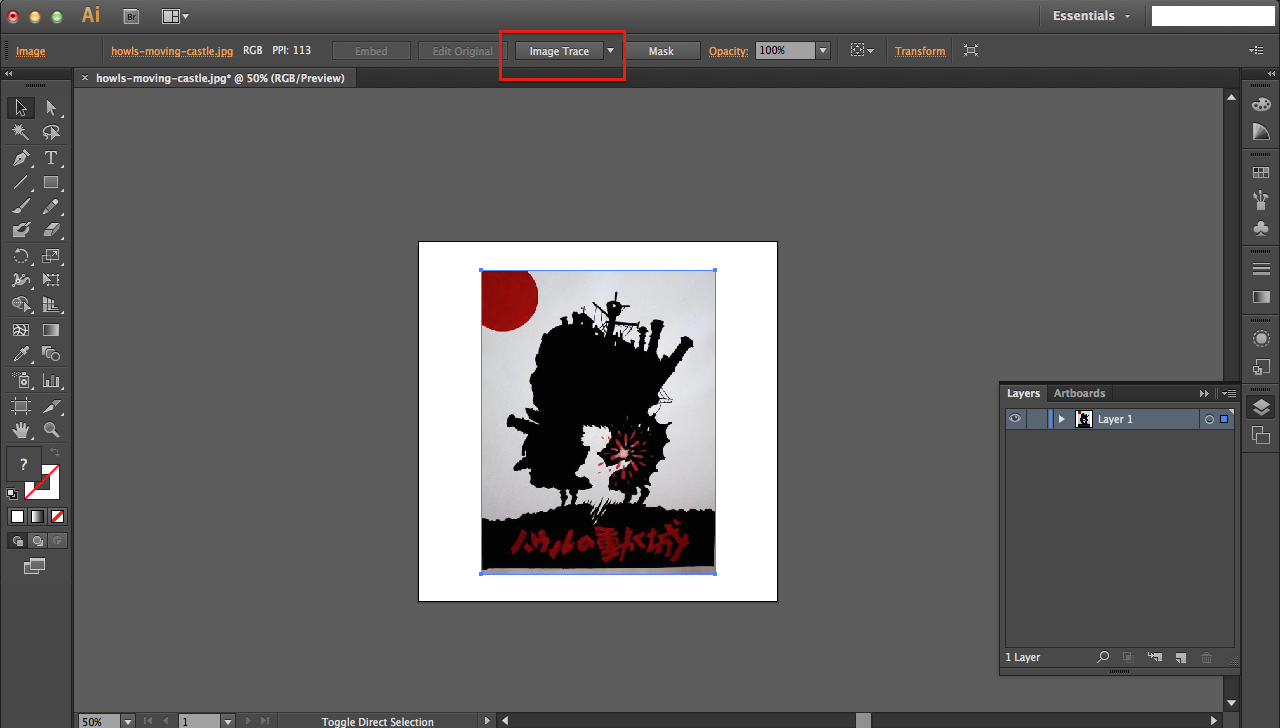This screenshot has width=1280, height=728.
Task: Open the artboard navigation dropdown
Action: [x=228, y=721]
